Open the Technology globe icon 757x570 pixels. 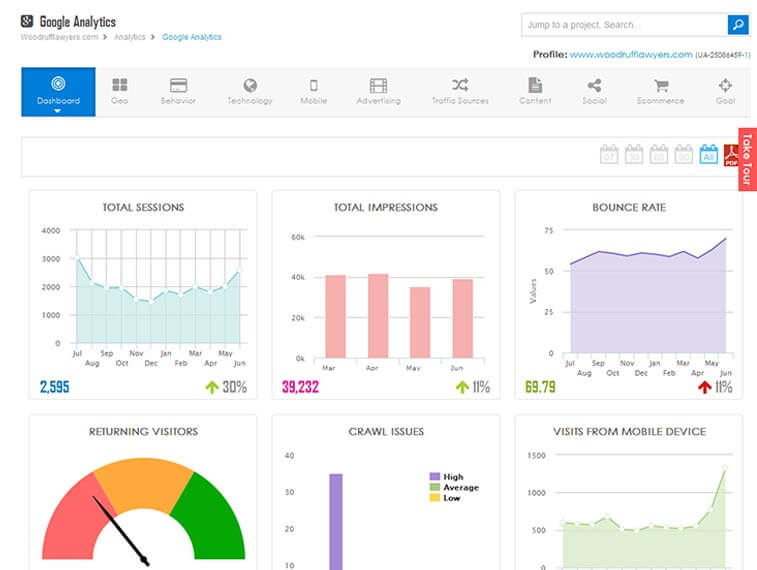click(250, 86)
